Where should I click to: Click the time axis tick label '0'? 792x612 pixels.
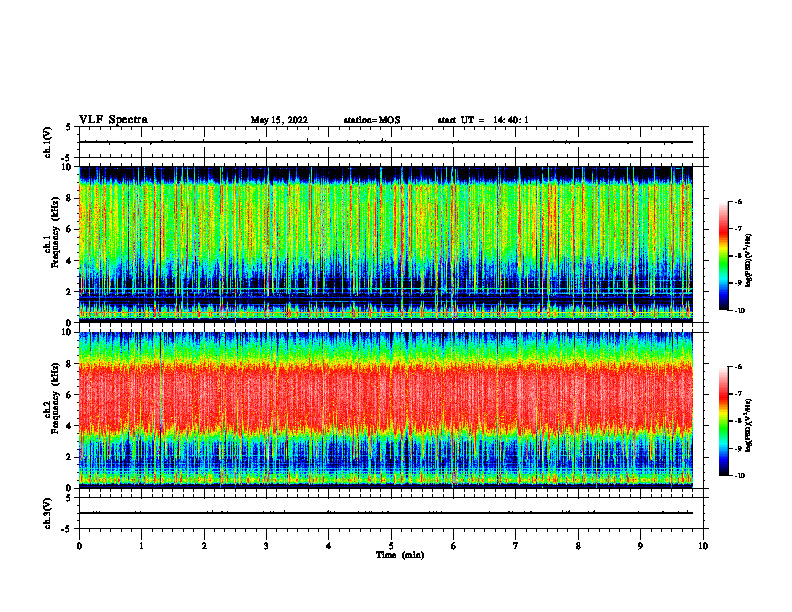pyautogui.click(x=79, y=546)
